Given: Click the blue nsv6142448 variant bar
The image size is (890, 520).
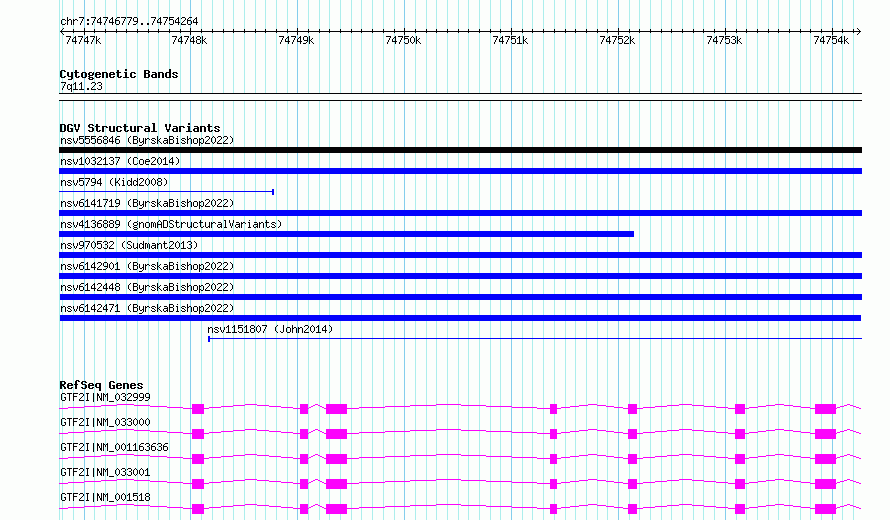Looking at the screenshot, I should (460, 297).
